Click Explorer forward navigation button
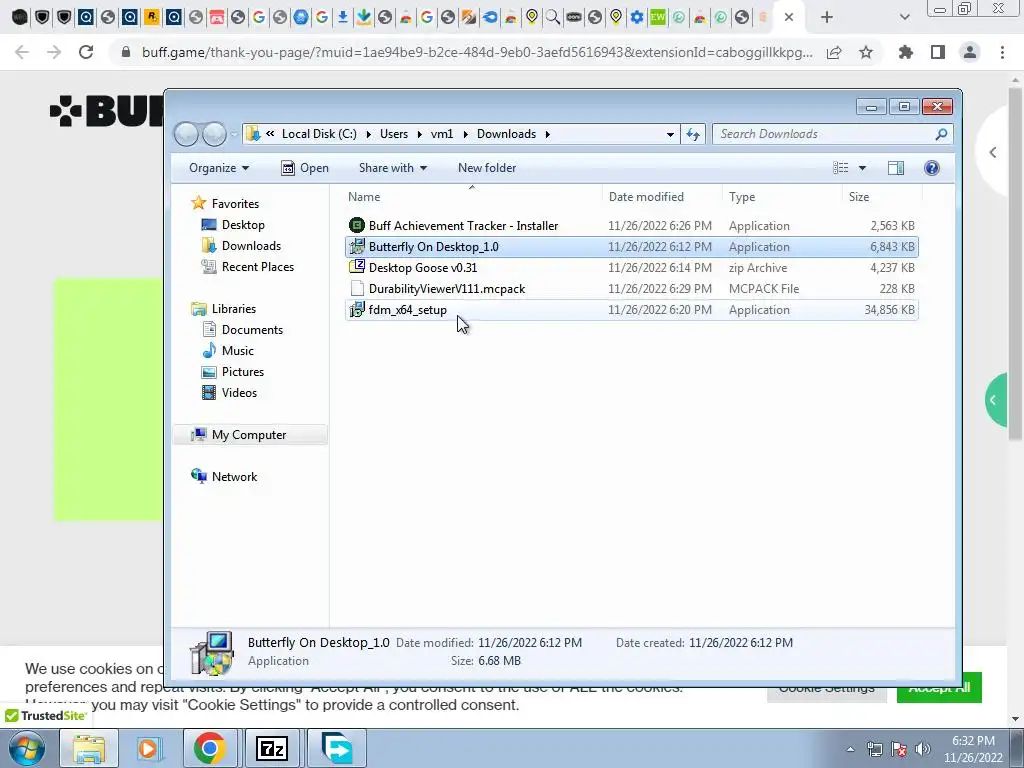Viewport: 1024px width, 768px height. pyautogui.click(x=214, y=135)
